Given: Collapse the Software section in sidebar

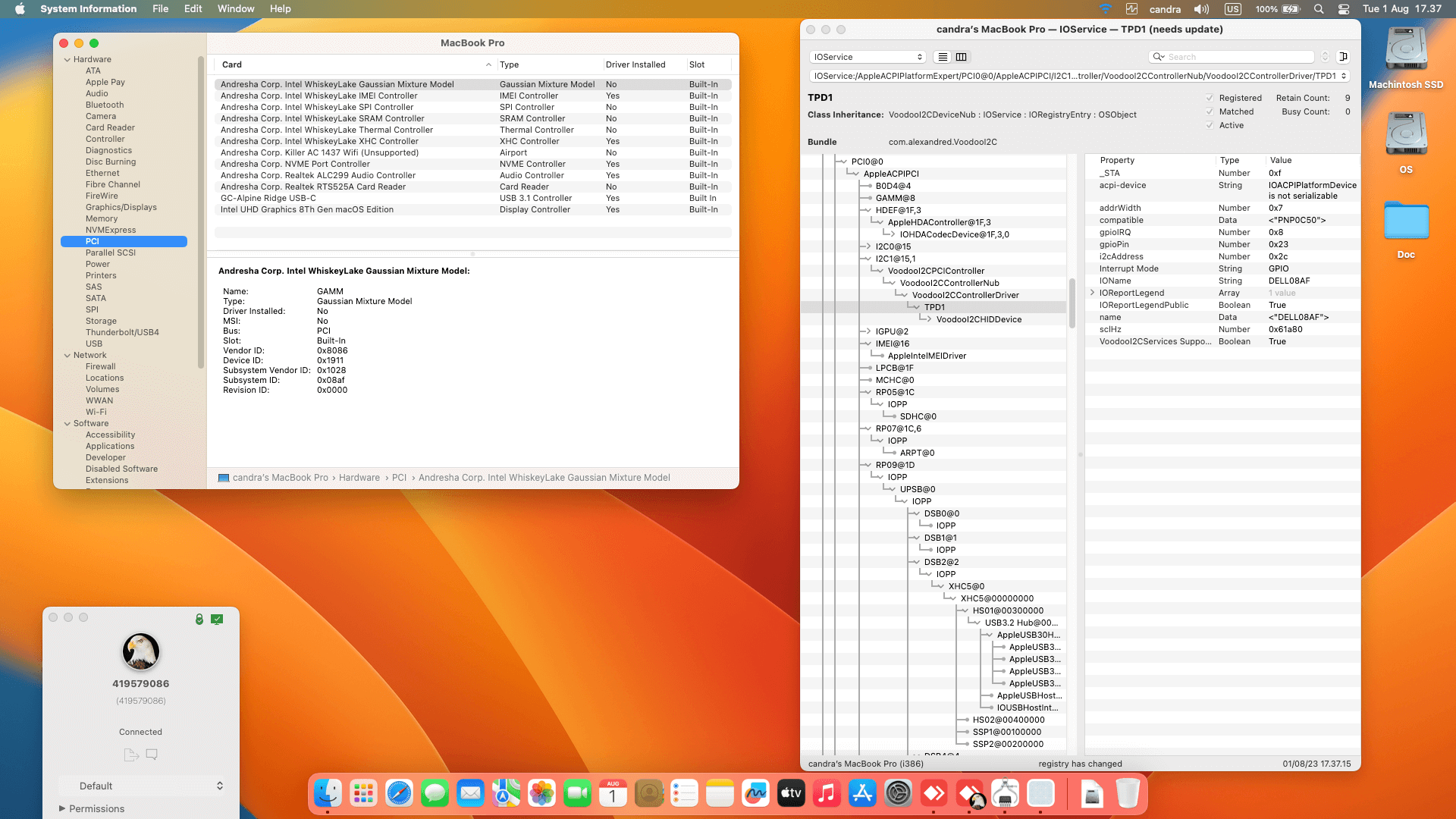Looking at the screenshot, I should (x=67, y=423).
